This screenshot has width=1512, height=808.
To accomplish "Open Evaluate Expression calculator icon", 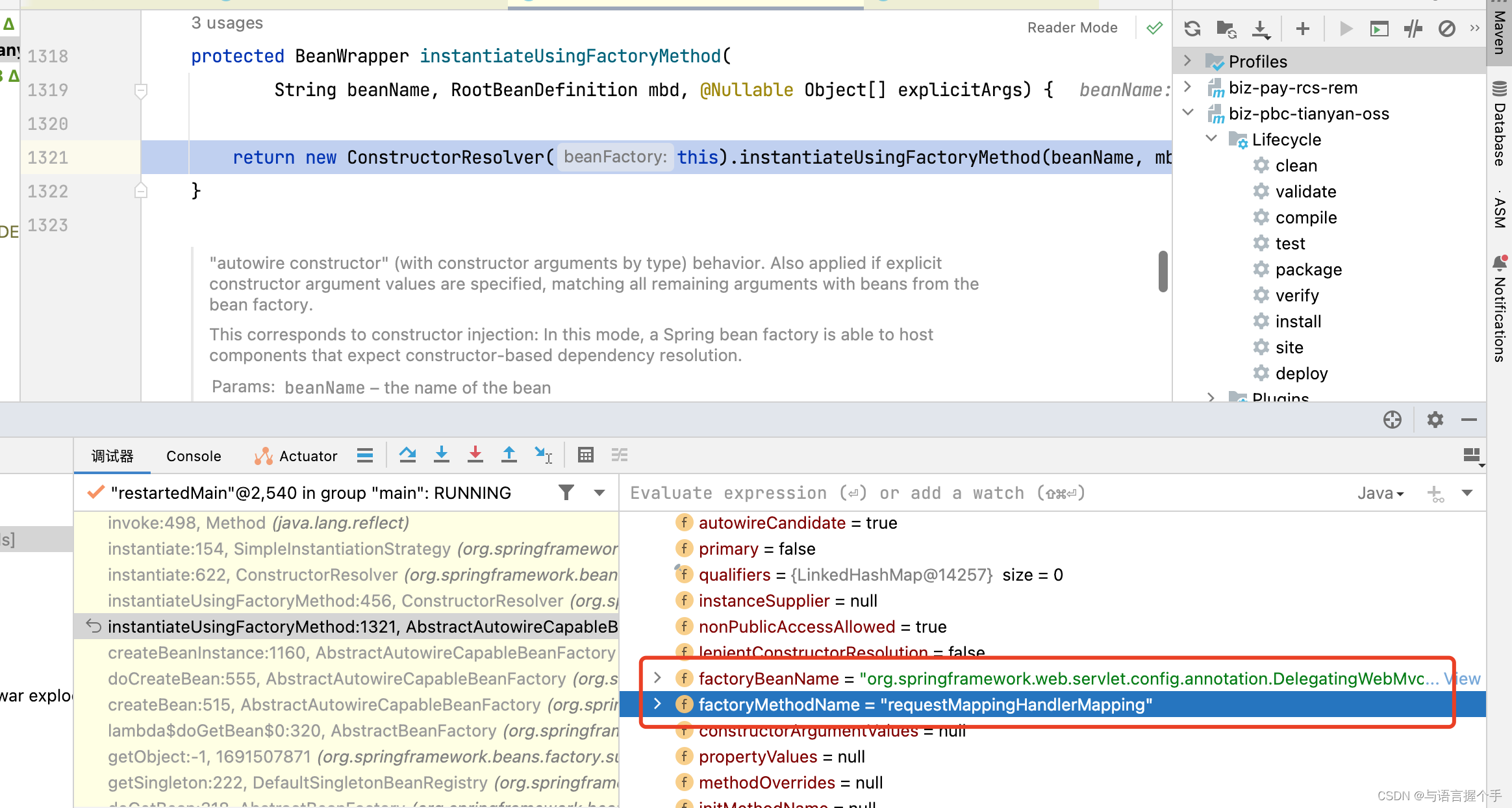I will click(x=586, y=455).
